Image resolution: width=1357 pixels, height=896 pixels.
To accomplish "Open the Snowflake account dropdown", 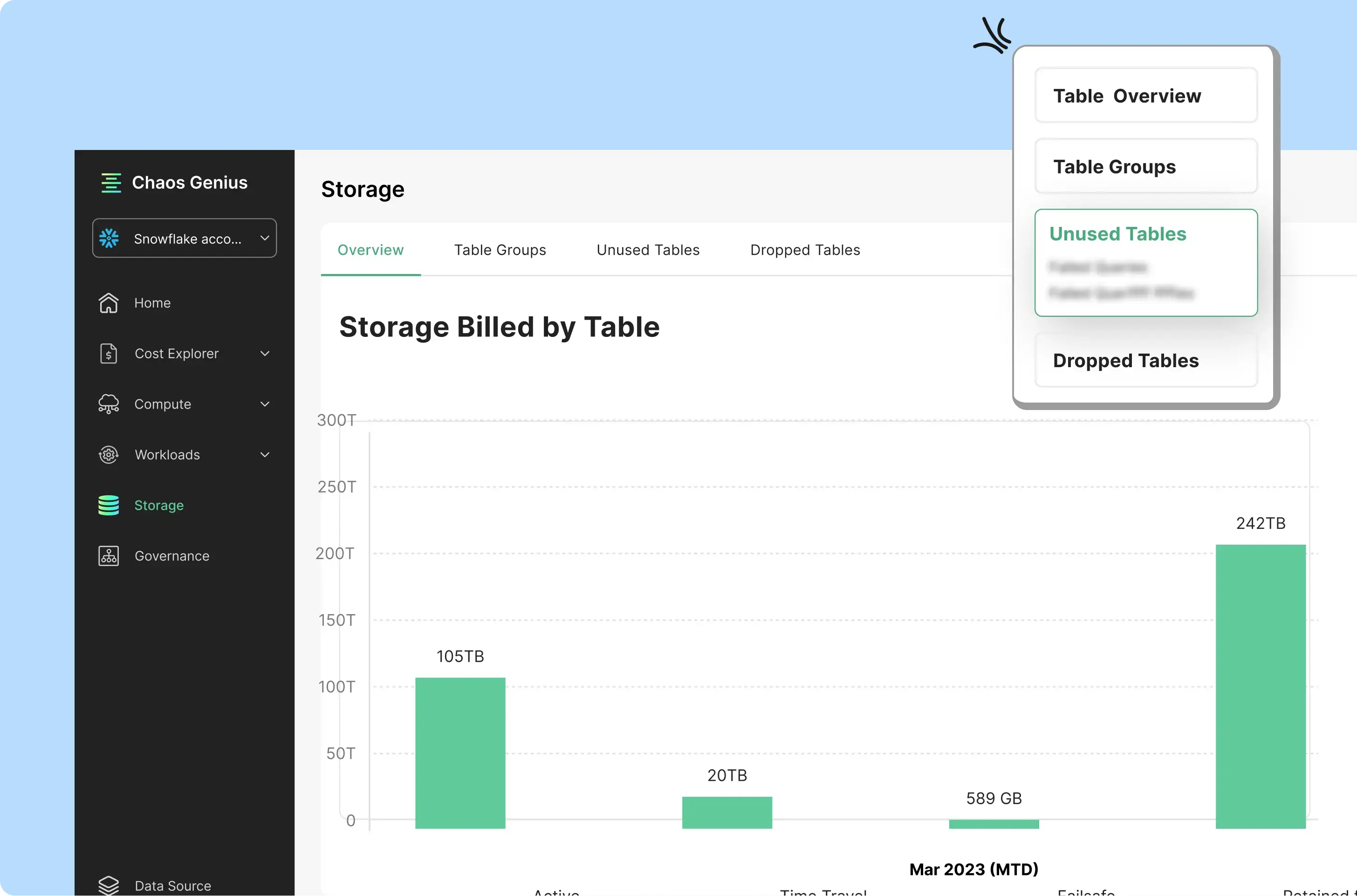I will pos(185,238).
